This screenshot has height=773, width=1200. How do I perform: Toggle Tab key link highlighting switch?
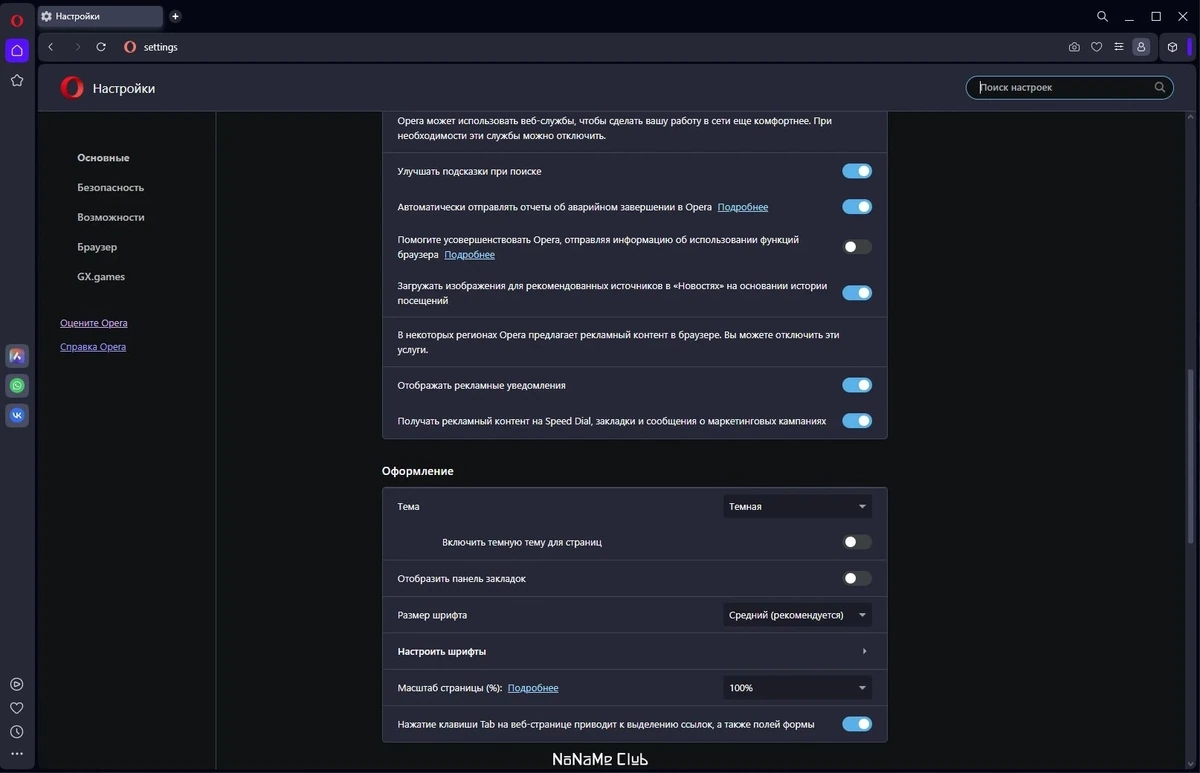(857, 724)
